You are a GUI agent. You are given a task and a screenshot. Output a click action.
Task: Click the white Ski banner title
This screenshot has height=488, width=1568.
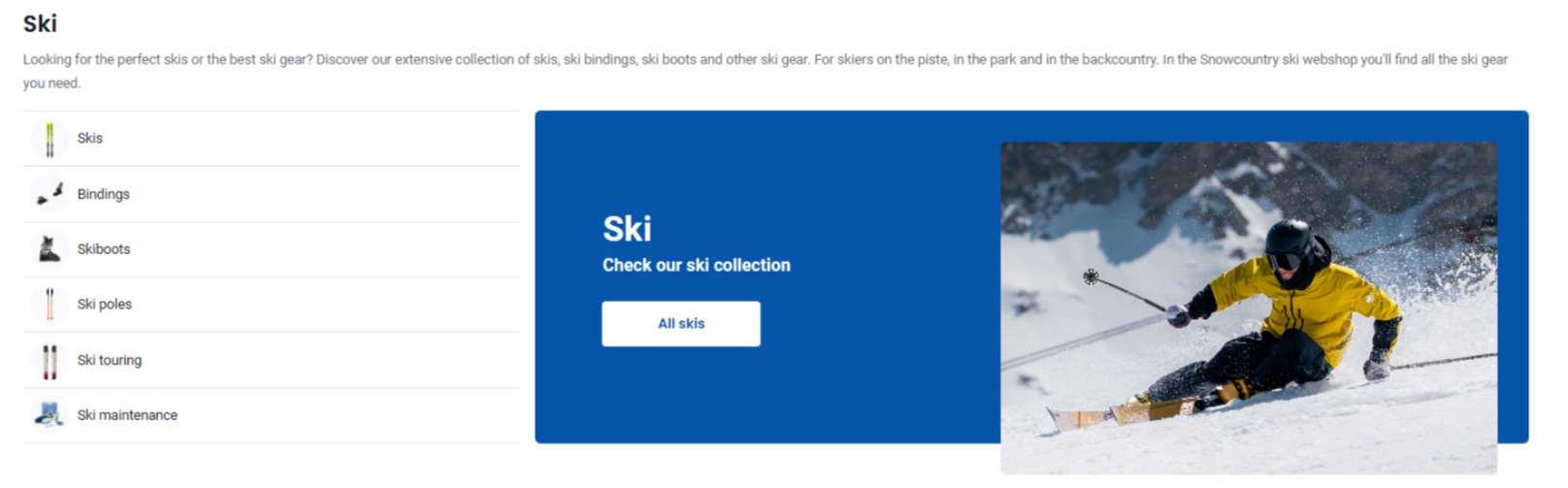coord(627,229)
